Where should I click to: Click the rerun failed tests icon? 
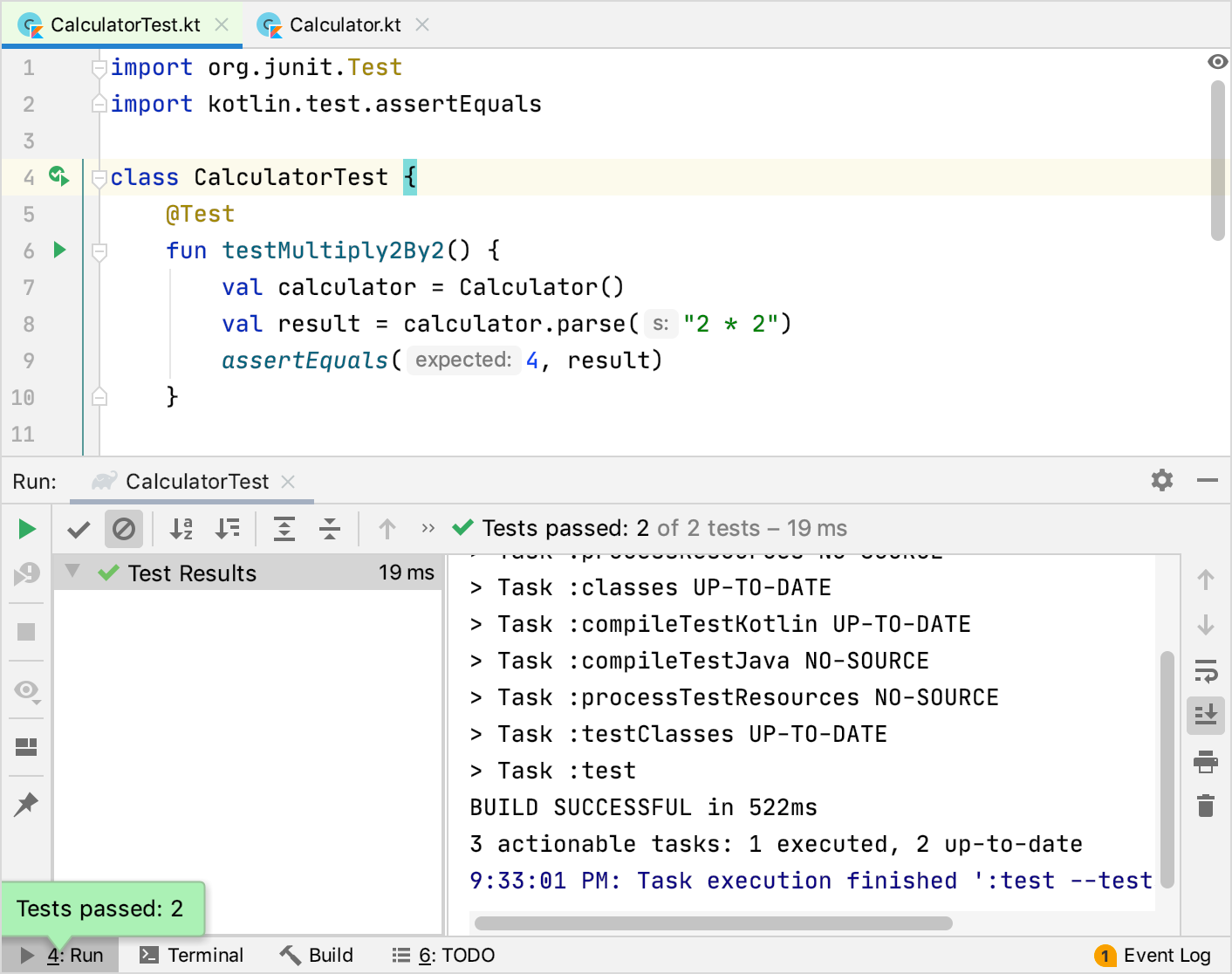click(26, 574)
